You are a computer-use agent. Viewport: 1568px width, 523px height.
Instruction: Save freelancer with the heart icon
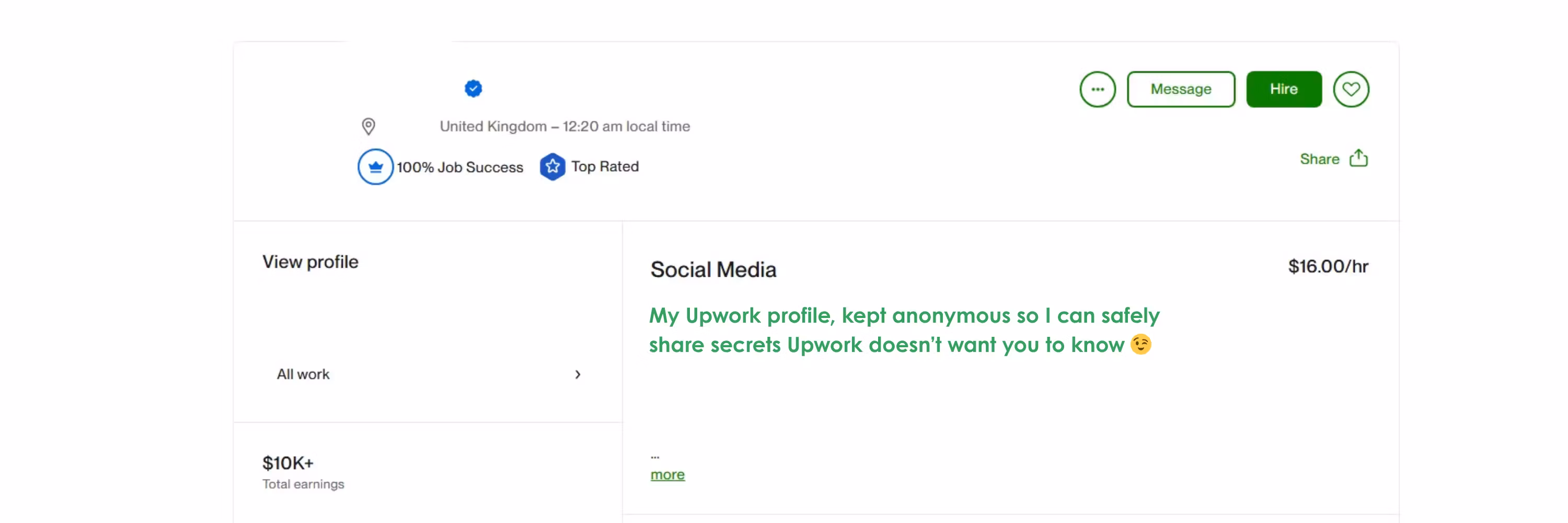point(1351,89)
